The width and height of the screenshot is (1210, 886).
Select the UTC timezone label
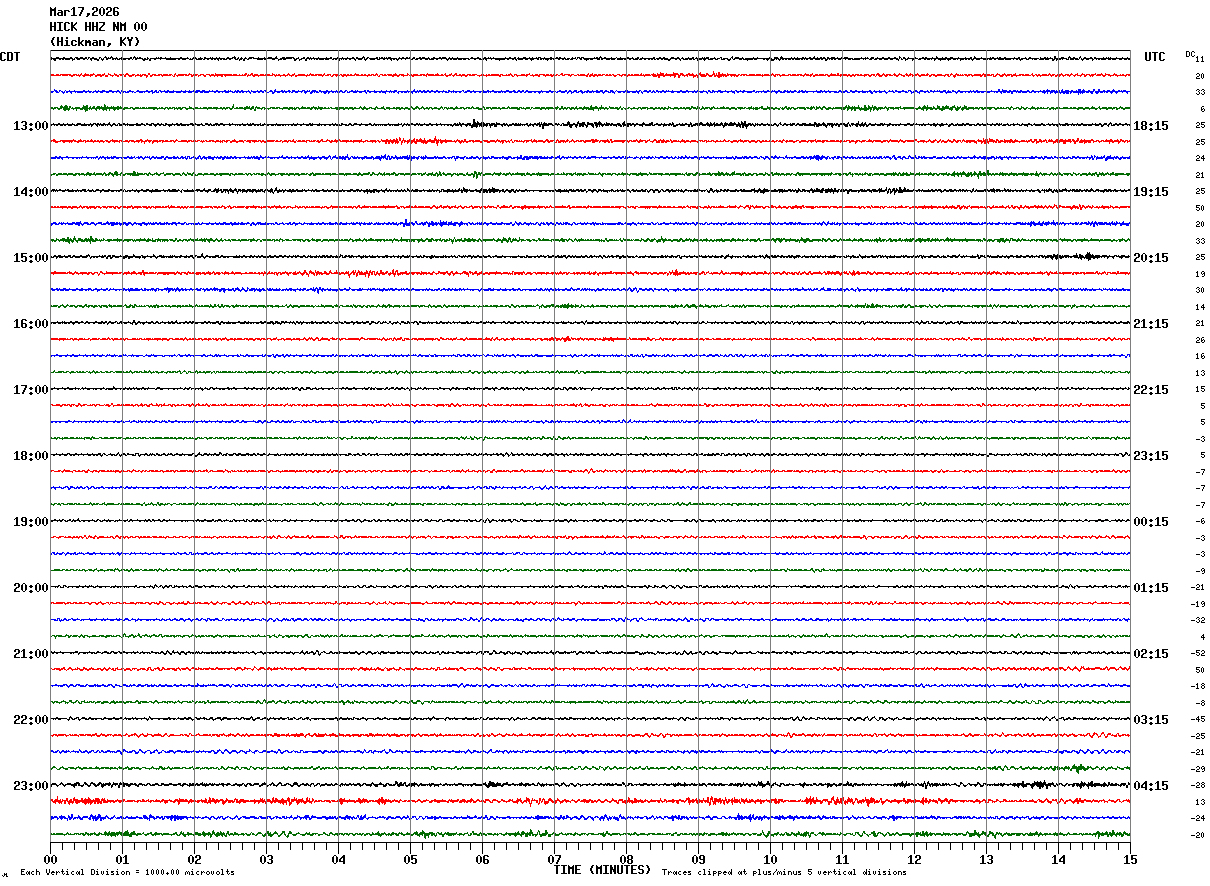pyautogui.click(x=1155, y=57)
